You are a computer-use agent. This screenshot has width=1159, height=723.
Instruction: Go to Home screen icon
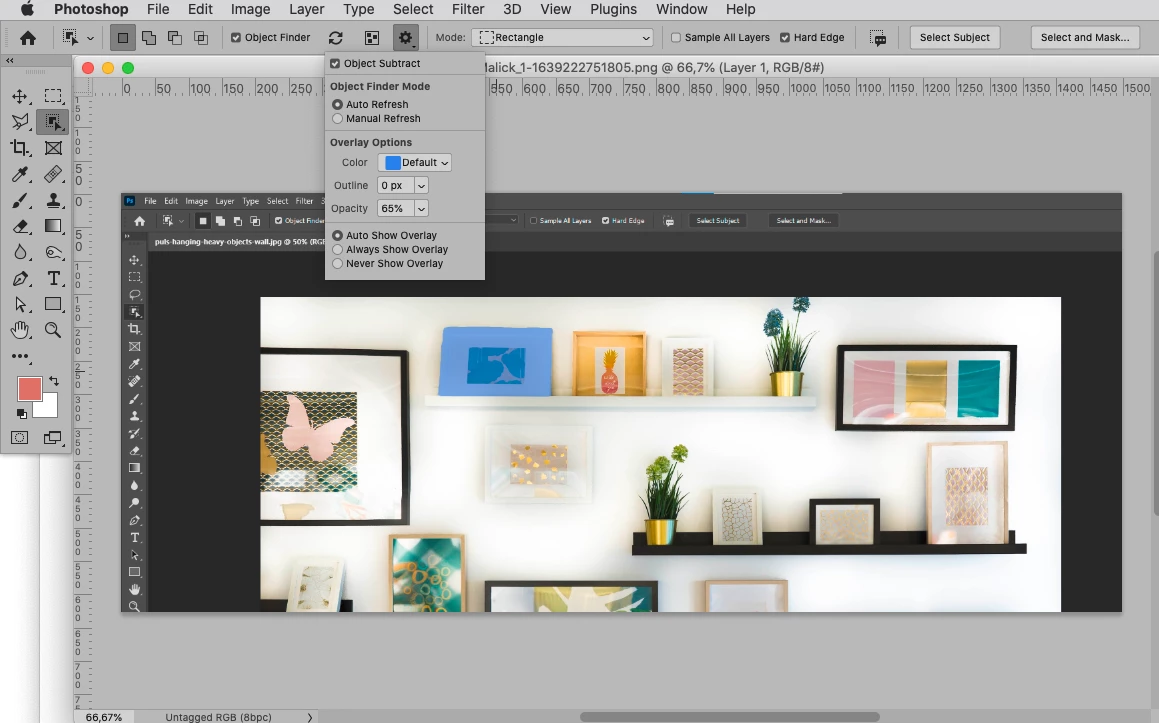pyautogui.click(x=28, y=38)
